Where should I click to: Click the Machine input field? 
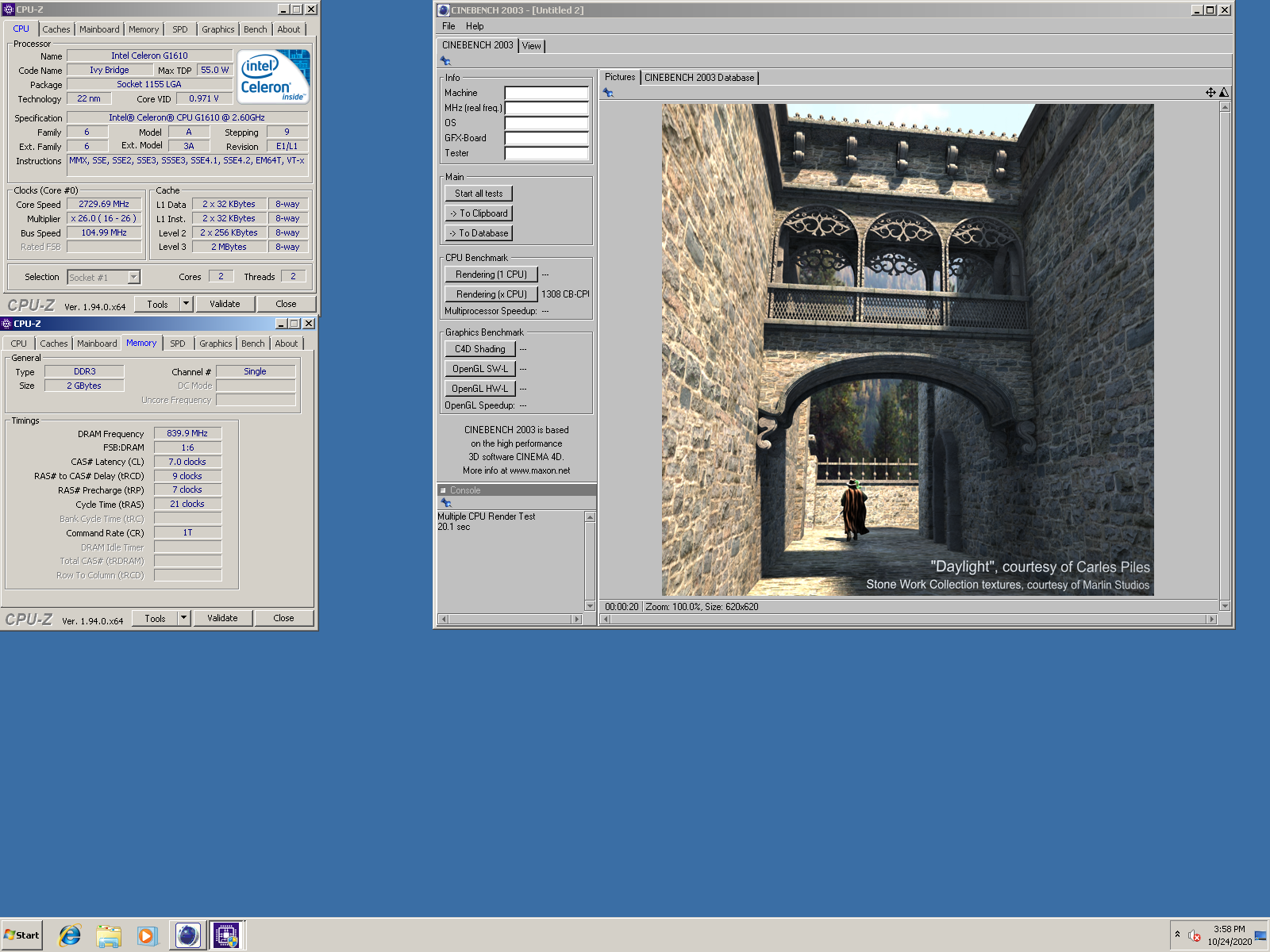(547, 93)
